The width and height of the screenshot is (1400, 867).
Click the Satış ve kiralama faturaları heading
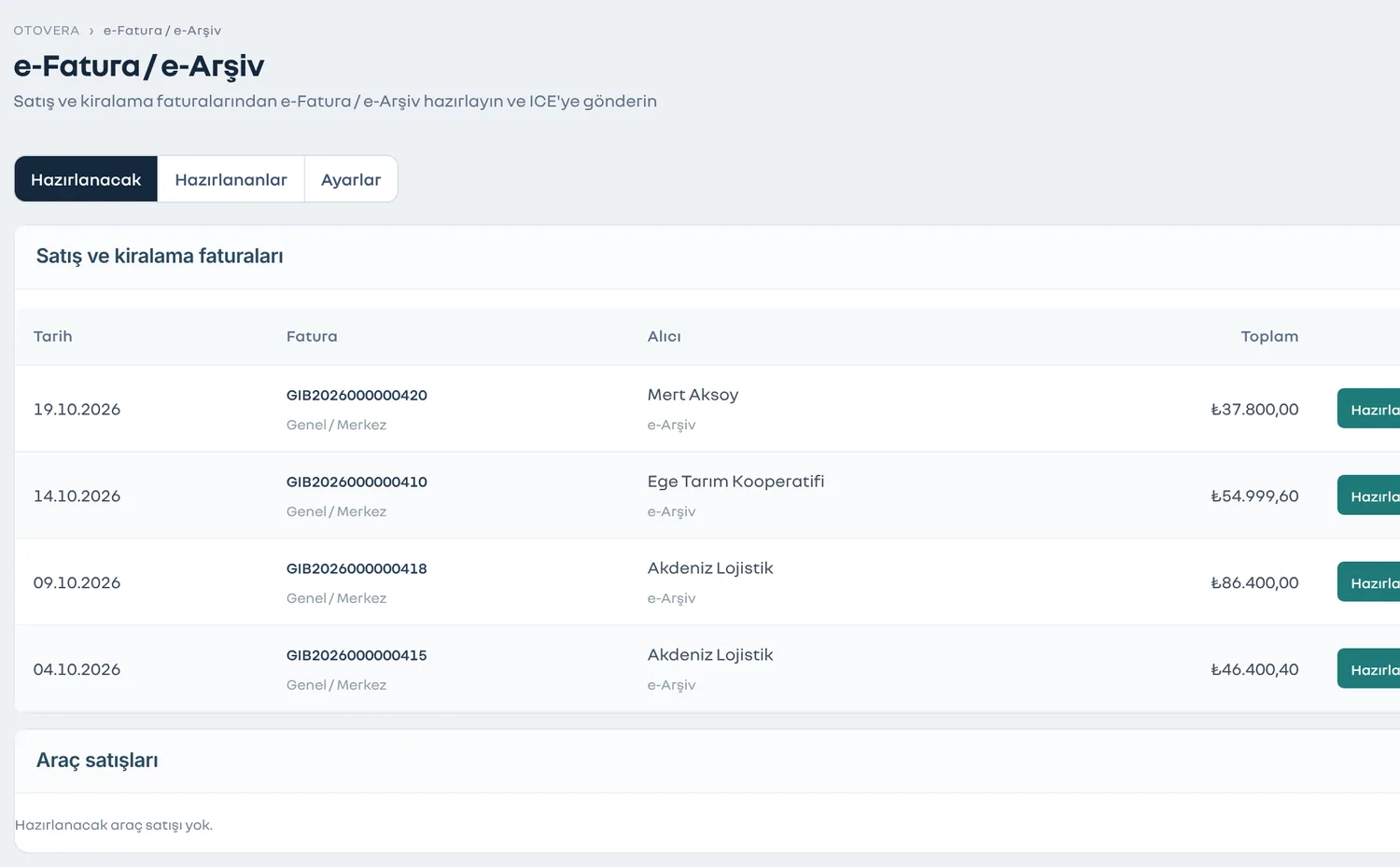click(160, 256)
